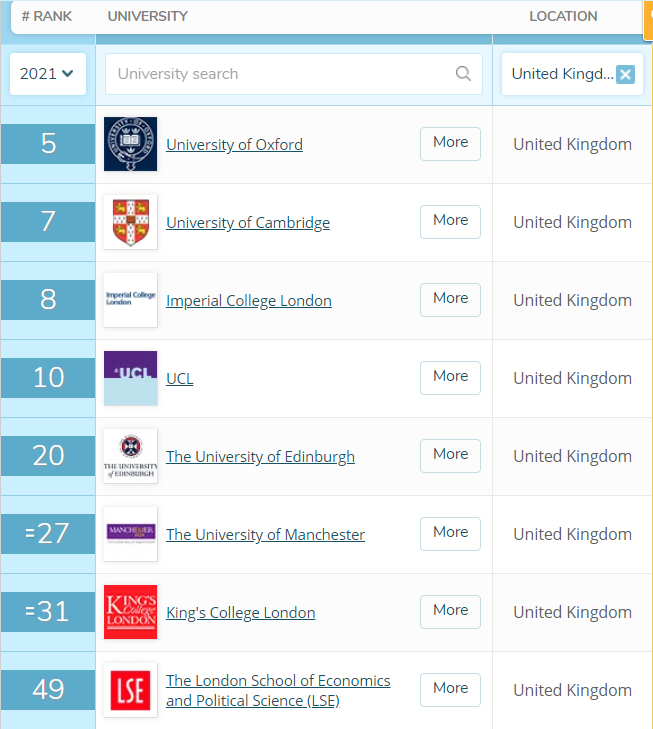Image resolution: width=653 pixels, height=729 pixels.
Task: Click More button for LSE
Action: point(450,690)
